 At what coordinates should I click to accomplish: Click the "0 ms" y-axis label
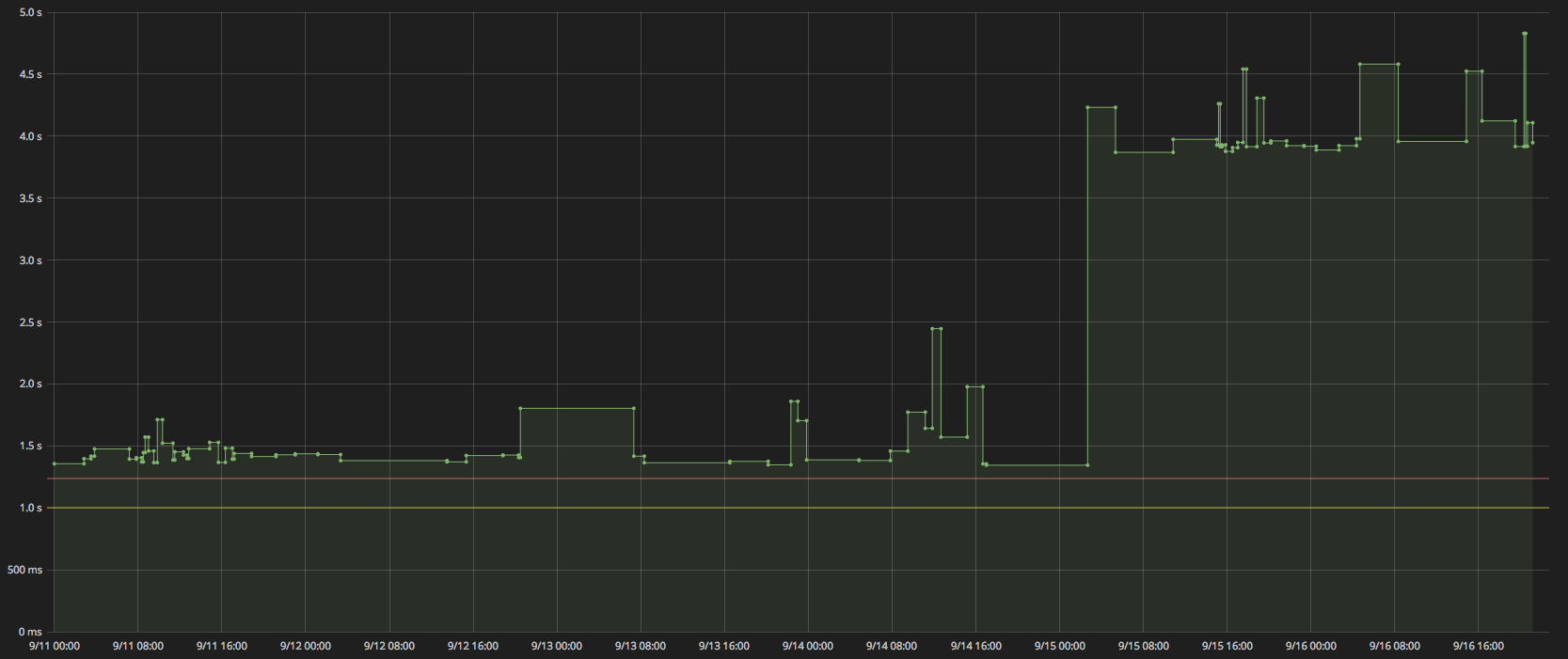[31, 632]
